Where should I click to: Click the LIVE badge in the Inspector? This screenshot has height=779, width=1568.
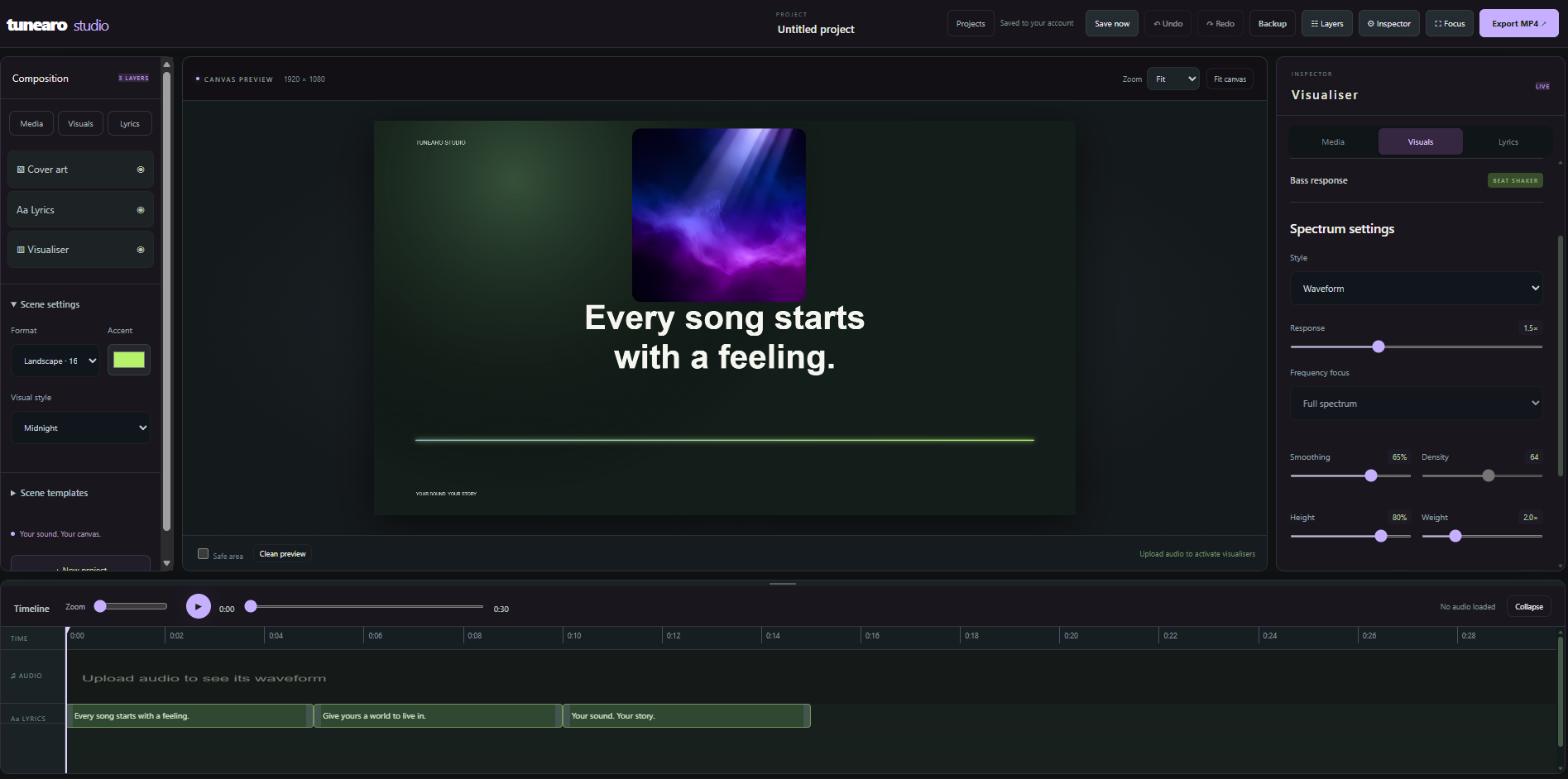pos(1542,86)
